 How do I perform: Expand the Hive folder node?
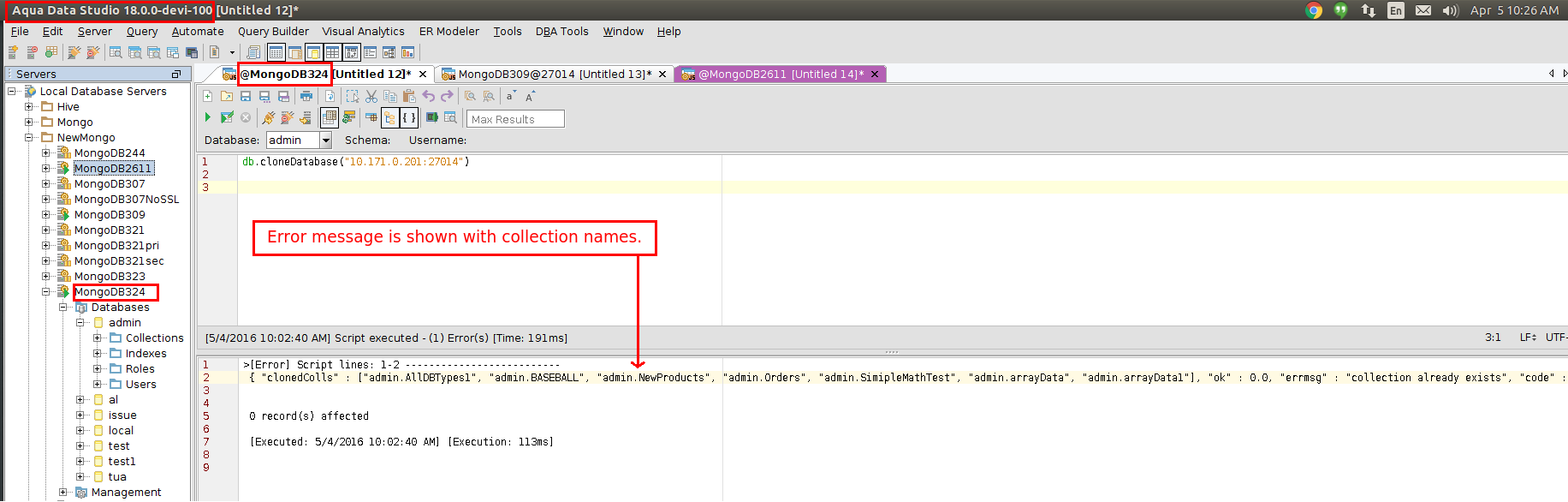(x=29, y=106)
